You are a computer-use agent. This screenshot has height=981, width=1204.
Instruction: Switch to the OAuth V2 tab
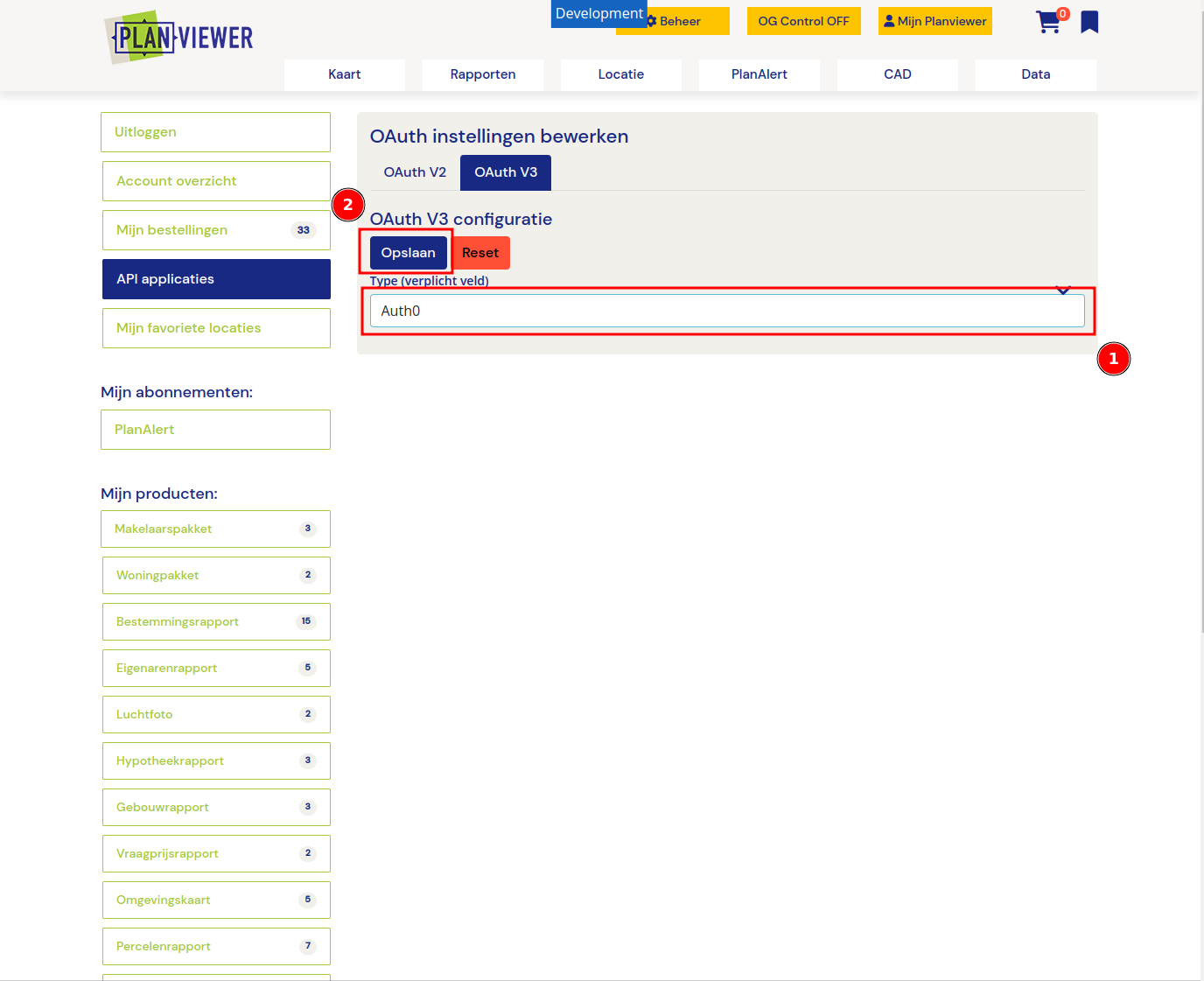pyautogui.click(x=415, y=172)
